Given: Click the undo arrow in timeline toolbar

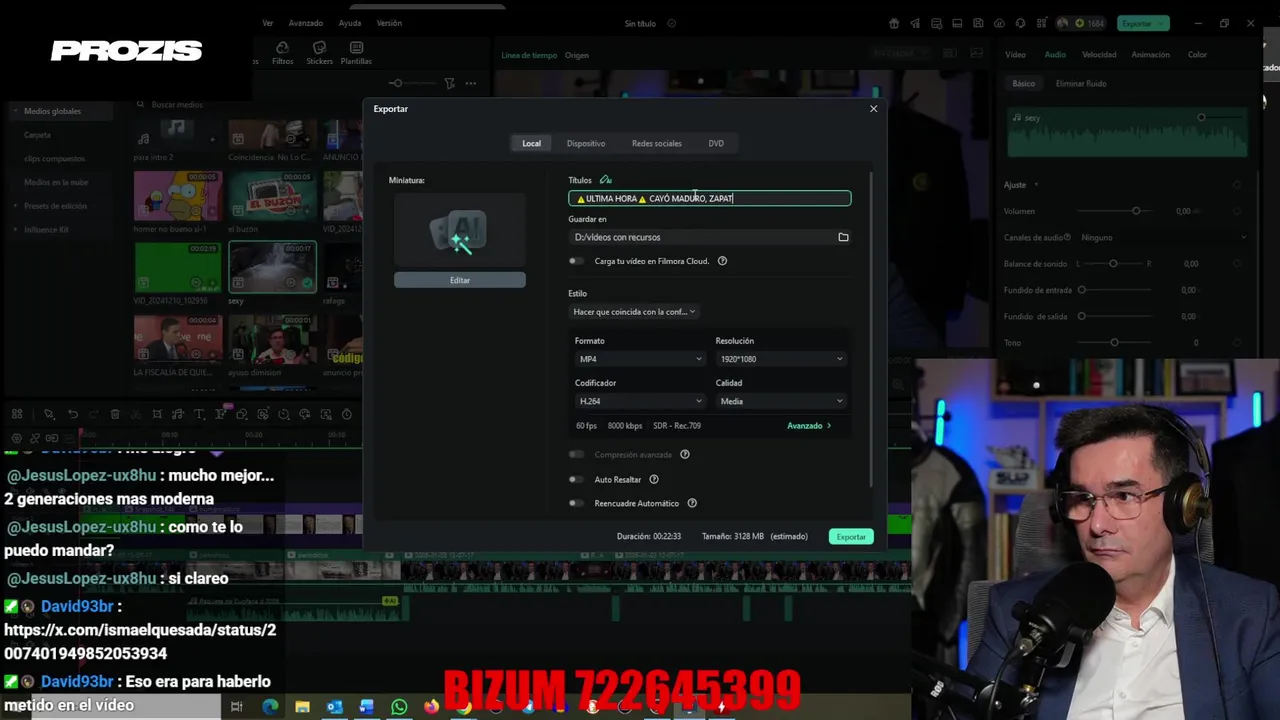Looking at the screenshot, I should click(x=73, y=414).
